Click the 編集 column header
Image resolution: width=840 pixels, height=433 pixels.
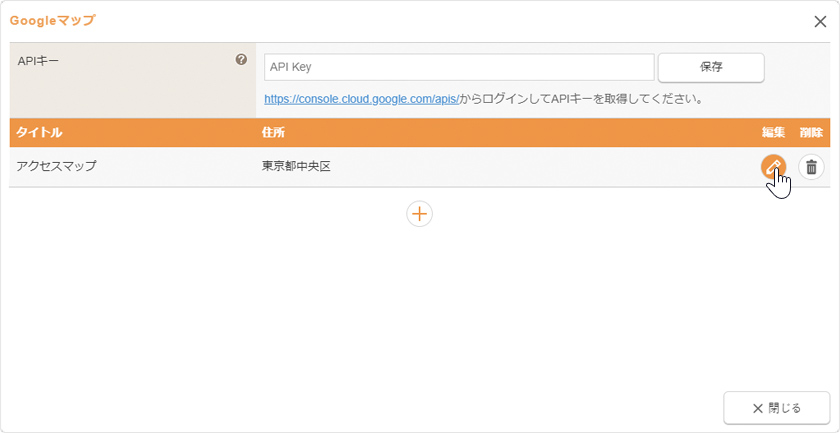773,133
